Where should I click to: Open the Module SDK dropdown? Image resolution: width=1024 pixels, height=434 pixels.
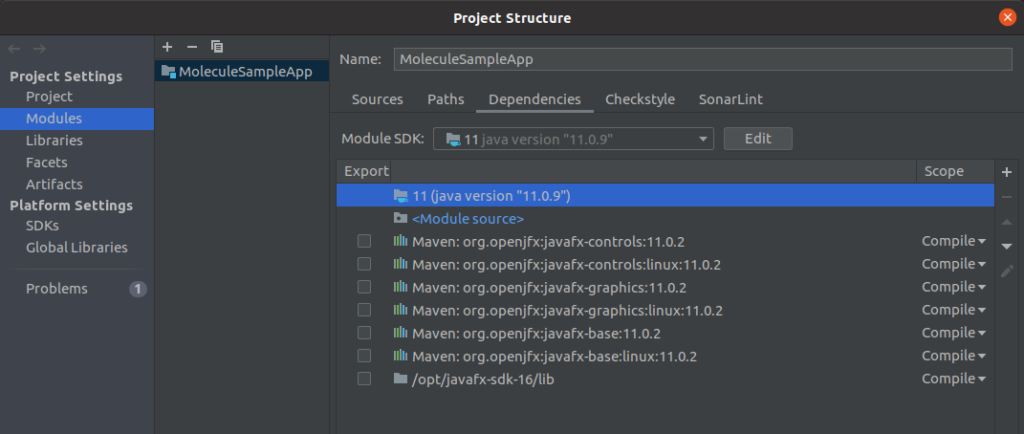[x=573, y=138]
